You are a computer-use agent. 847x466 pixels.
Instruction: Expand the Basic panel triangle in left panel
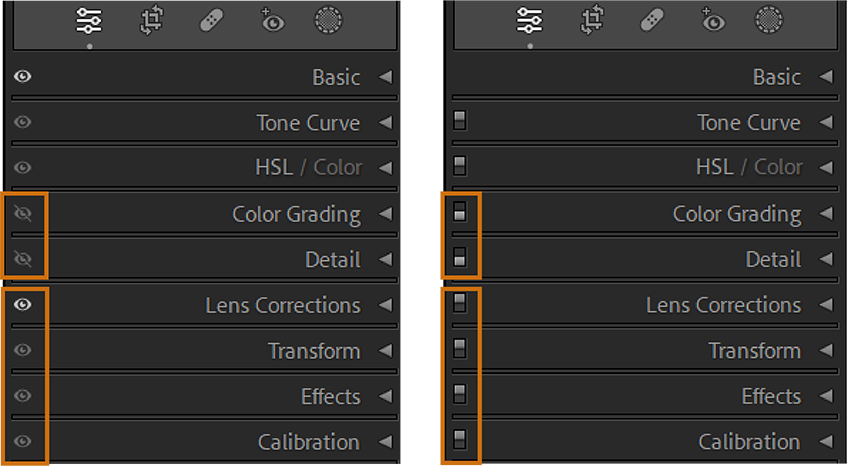coord(385,77)
